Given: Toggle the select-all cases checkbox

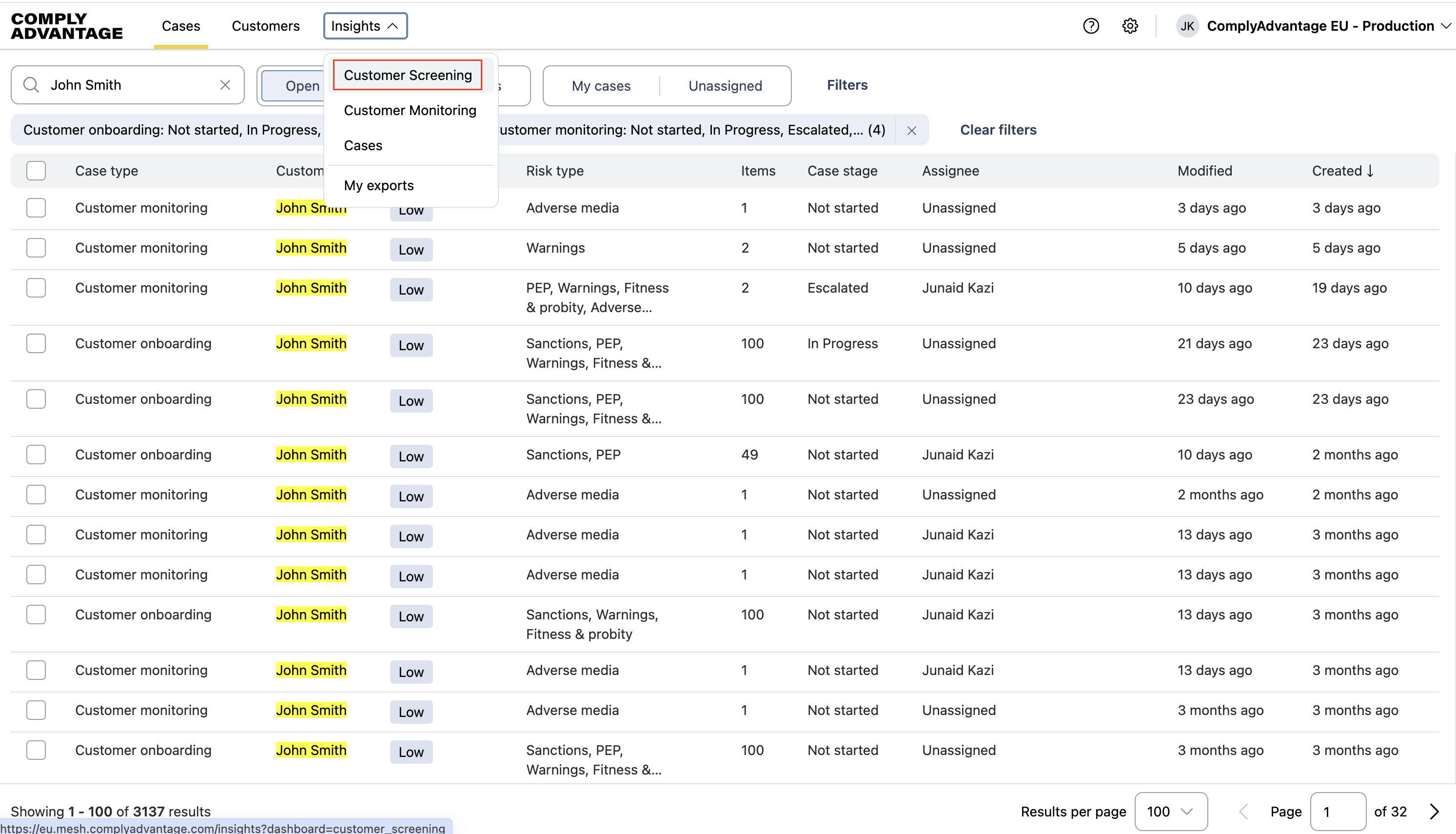Looking at the screenshot, I should click(x=36, y=171).
